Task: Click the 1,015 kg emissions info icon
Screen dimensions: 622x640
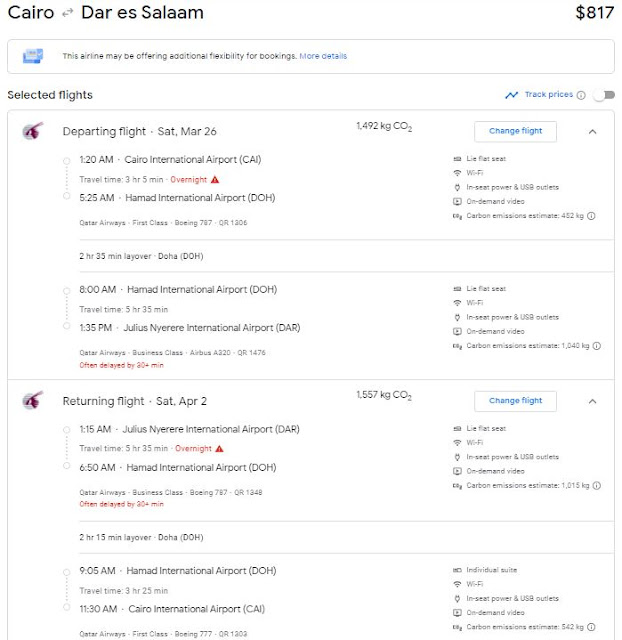Action: click(595, 485)
